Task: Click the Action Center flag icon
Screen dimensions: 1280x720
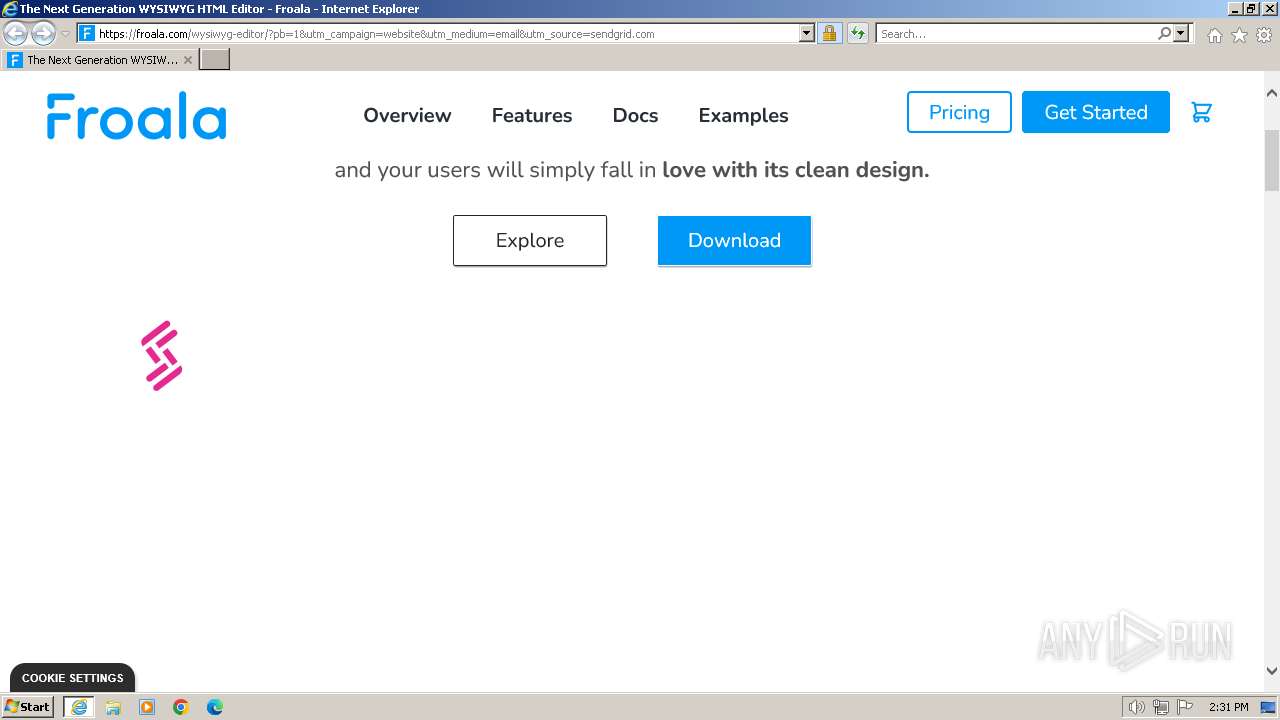Action: pos(1185,707)
